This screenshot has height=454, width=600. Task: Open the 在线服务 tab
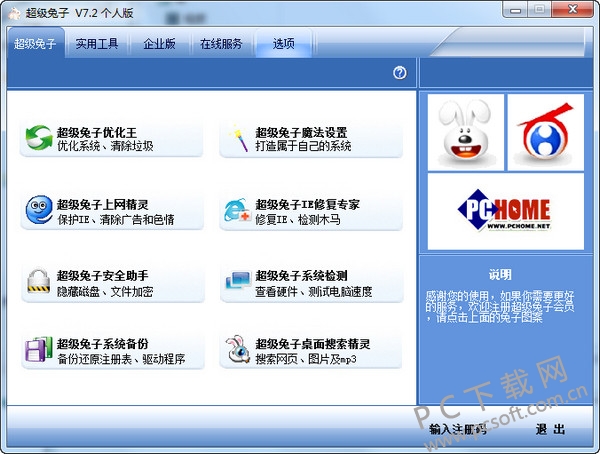[x=221, y=44]
